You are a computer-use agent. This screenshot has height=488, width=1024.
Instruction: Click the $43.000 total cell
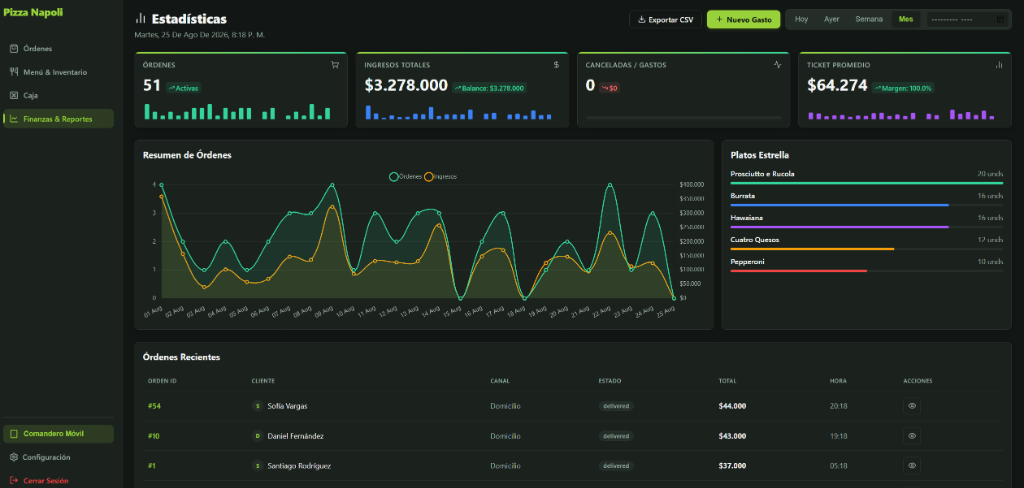click(x=732, y=436)
